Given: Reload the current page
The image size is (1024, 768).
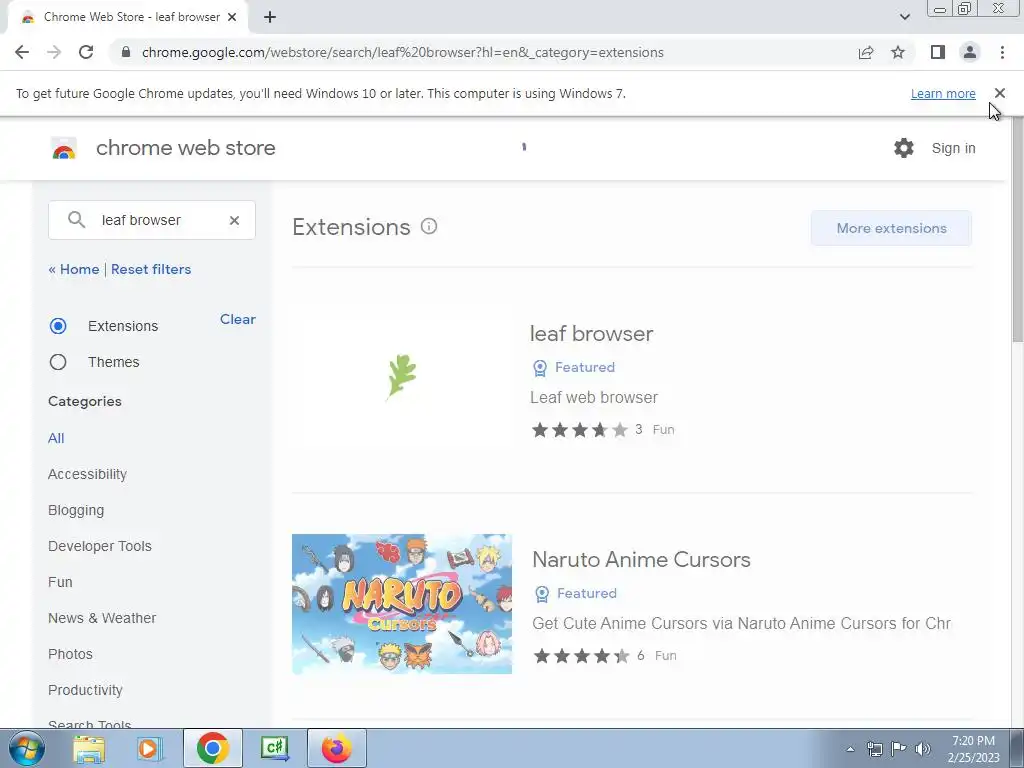Looking at the screenshot, I should click(86, 52).
